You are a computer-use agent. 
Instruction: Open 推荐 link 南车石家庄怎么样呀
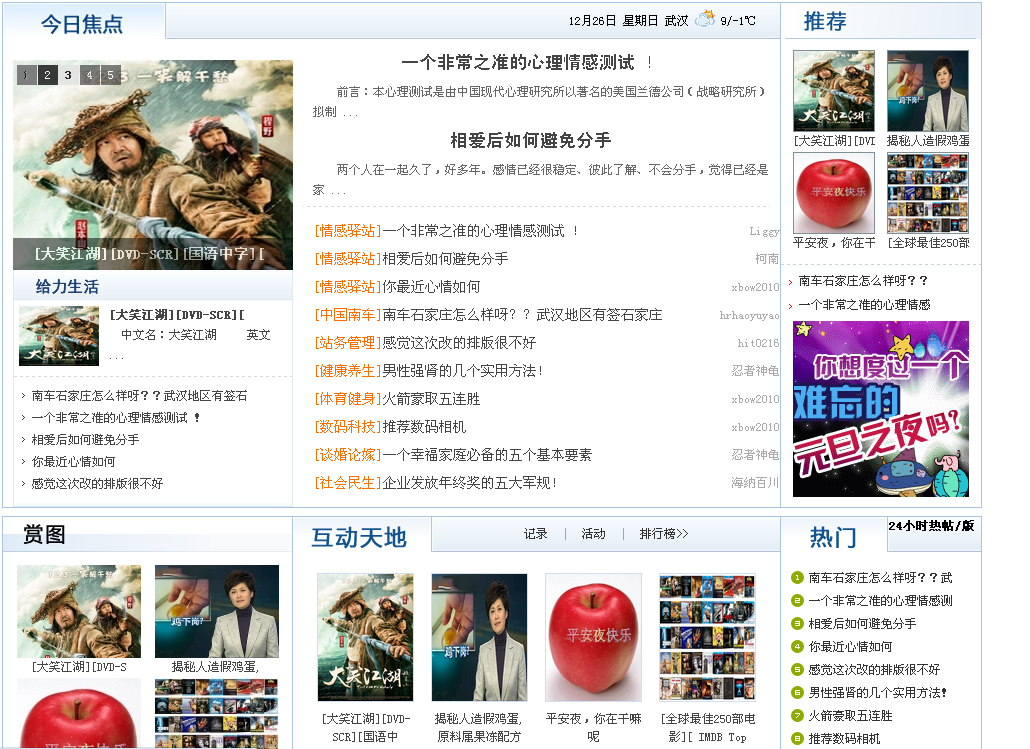(x=863, y=281)
